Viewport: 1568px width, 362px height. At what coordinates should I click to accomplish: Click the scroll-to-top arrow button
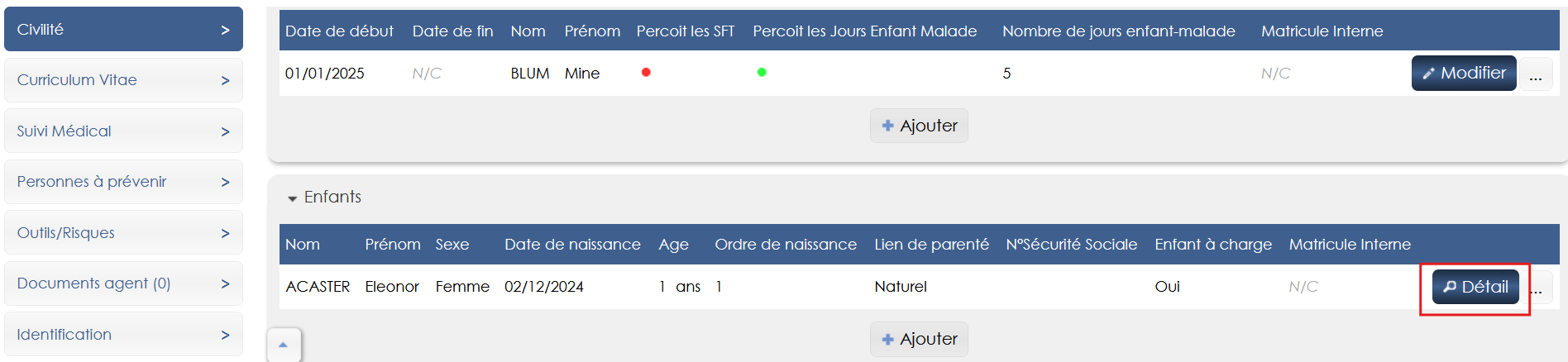click(x=284, y=345)
